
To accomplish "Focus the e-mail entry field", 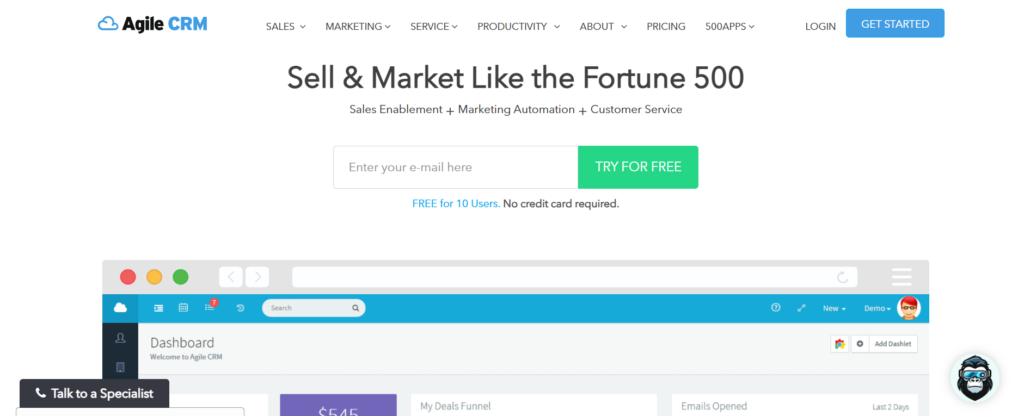I will coord(455,167).
